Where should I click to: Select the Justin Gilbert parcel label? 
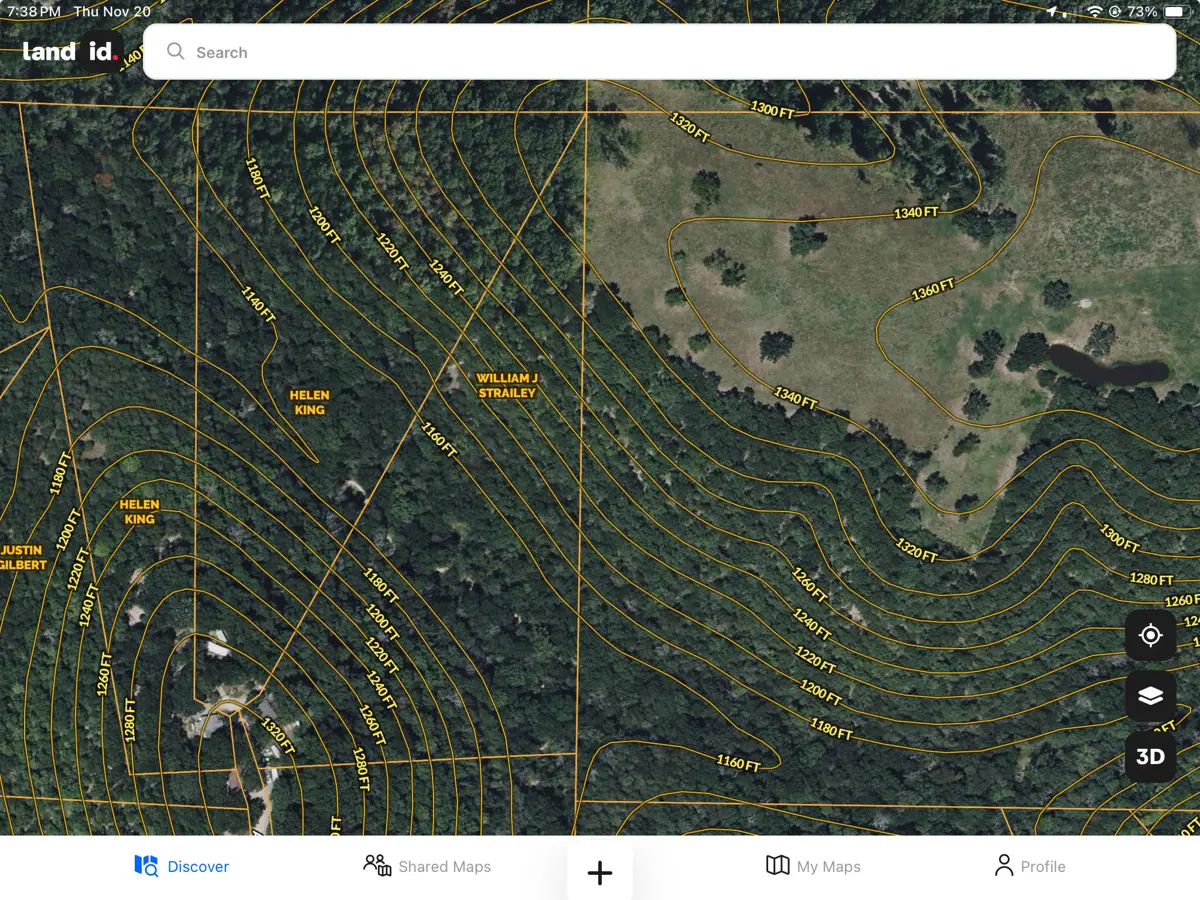coord(22,557)
